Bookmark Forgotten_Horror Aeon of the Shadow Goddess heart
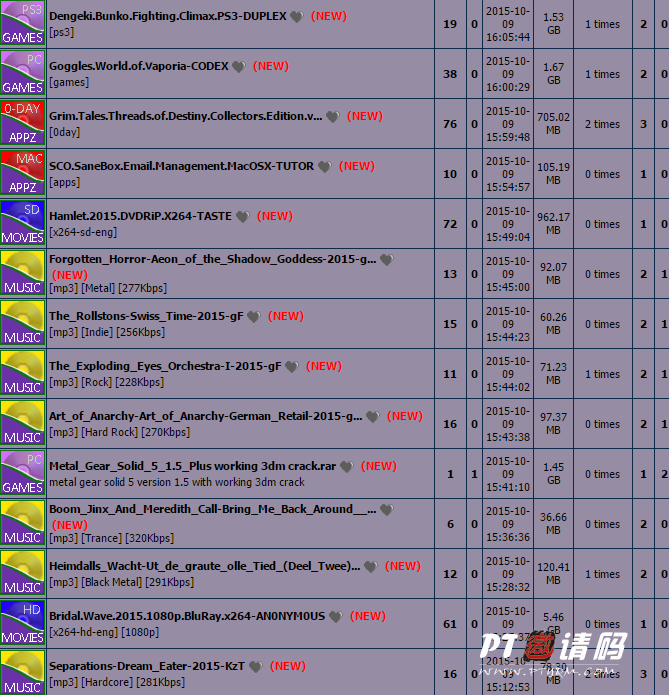The image size is (669, 695). pyautogui.click(x=387, y=260)
